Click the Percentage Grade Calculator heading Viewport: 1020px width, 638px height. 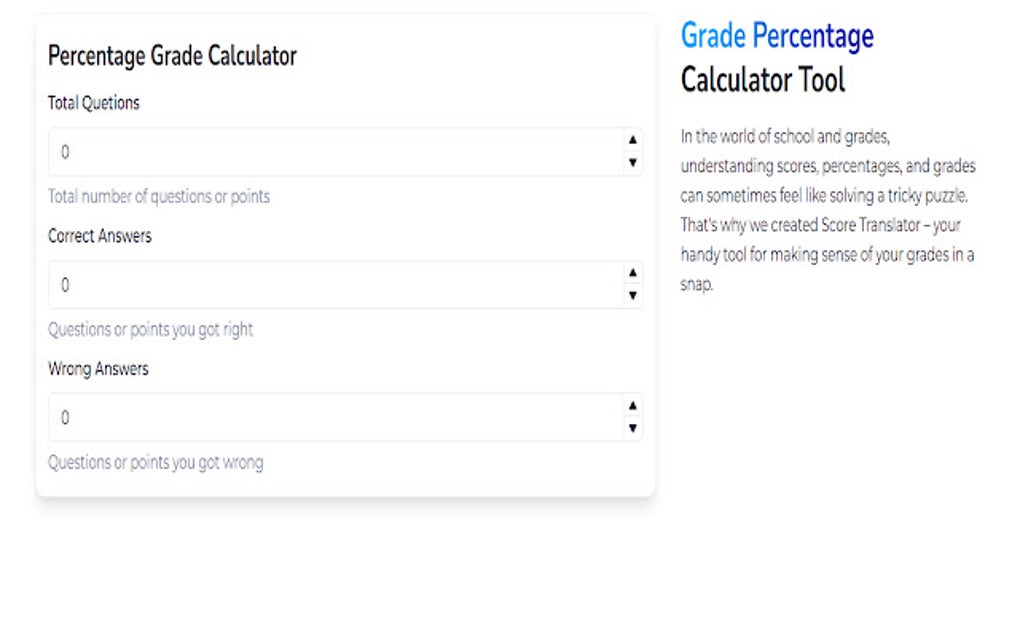pos(172,56)
